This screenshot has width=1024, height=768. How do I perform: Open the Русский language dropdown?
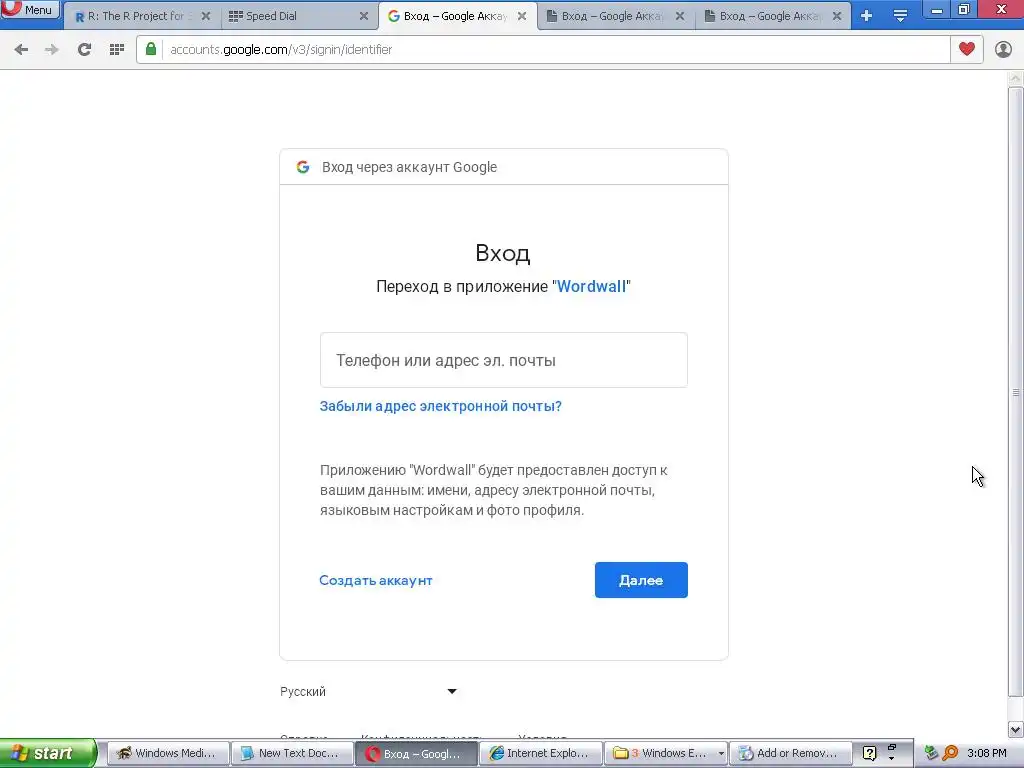tap(368, 692)
